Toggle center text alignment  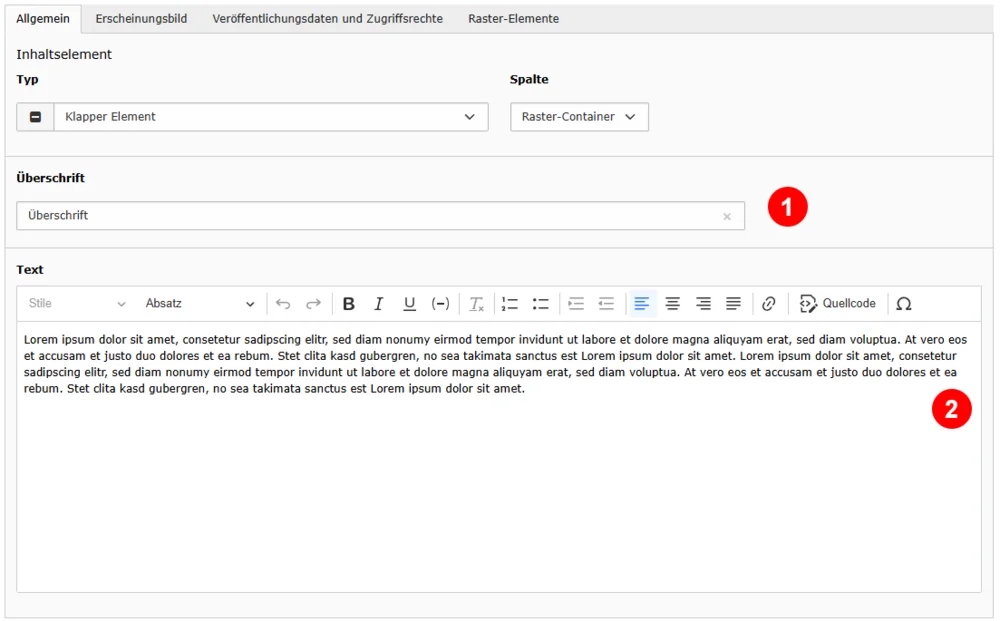[x=672, y=304]
